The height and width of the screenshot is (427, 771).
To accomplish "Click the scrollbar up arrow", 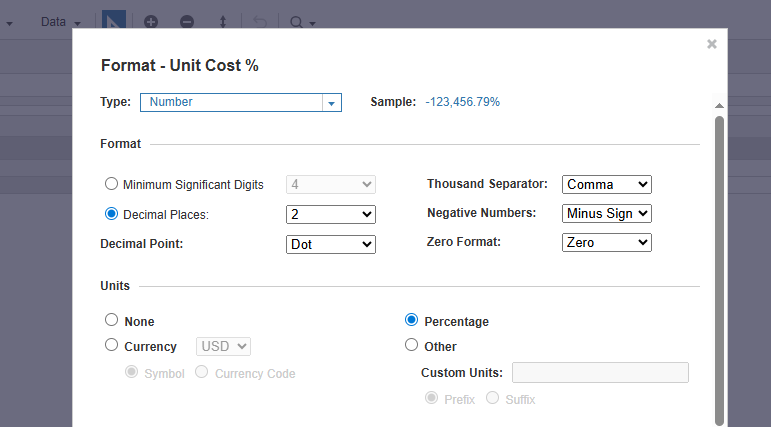I will 719,105.
